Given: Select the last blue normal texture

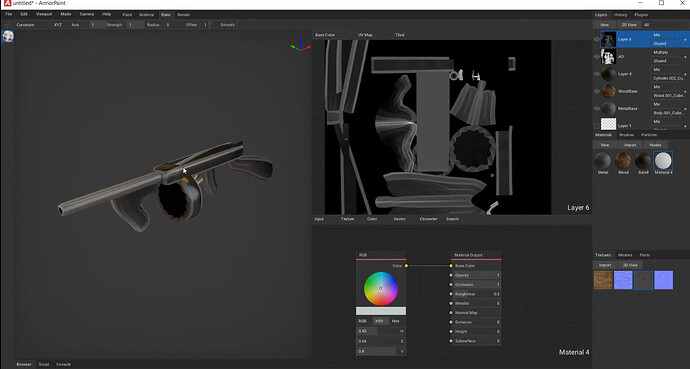Looking at the screenshot, I should (664, 280).
